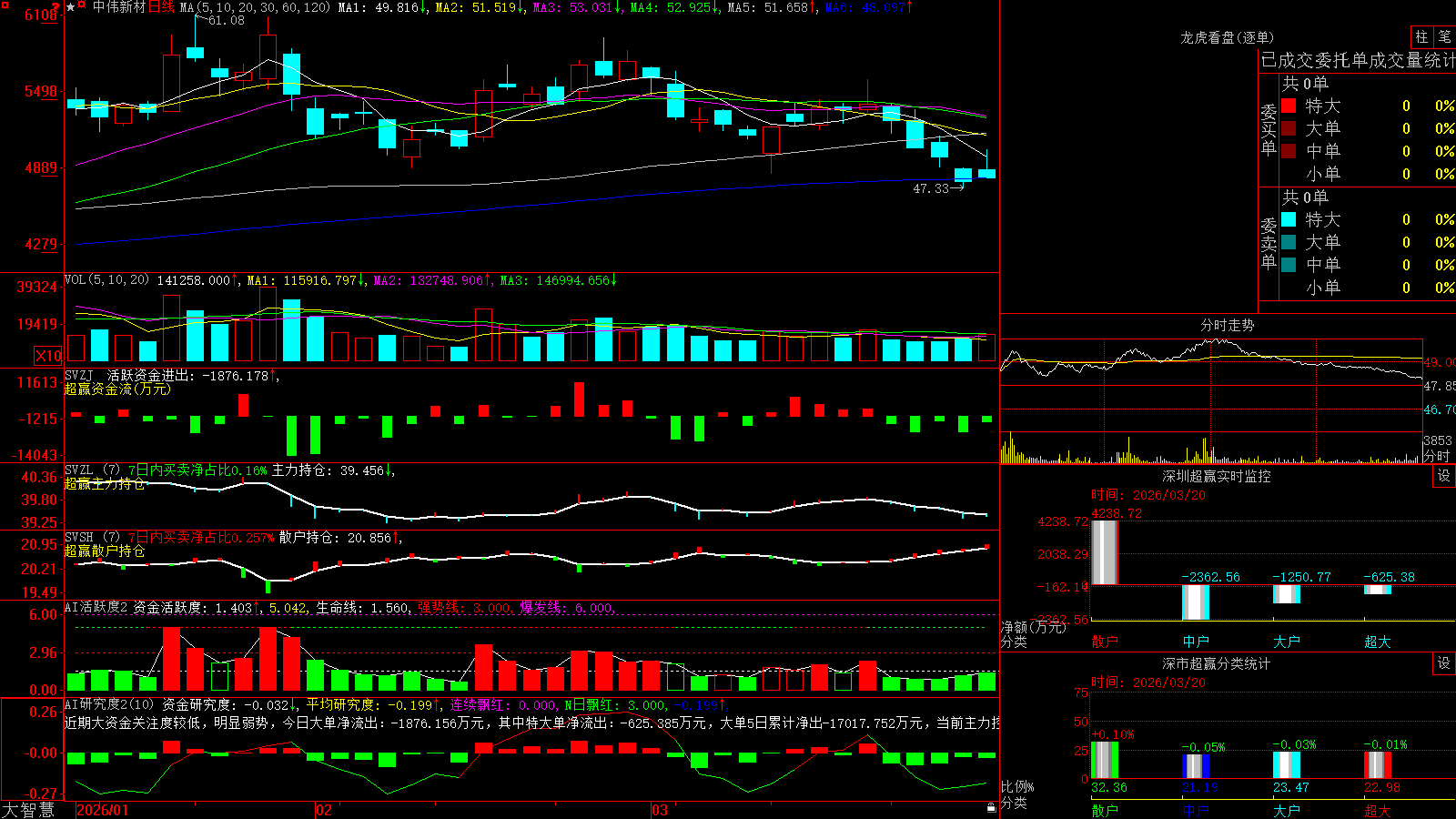
Task: Click the 2026/01 date marker on timeline
Action: click(x=103, y=810)
